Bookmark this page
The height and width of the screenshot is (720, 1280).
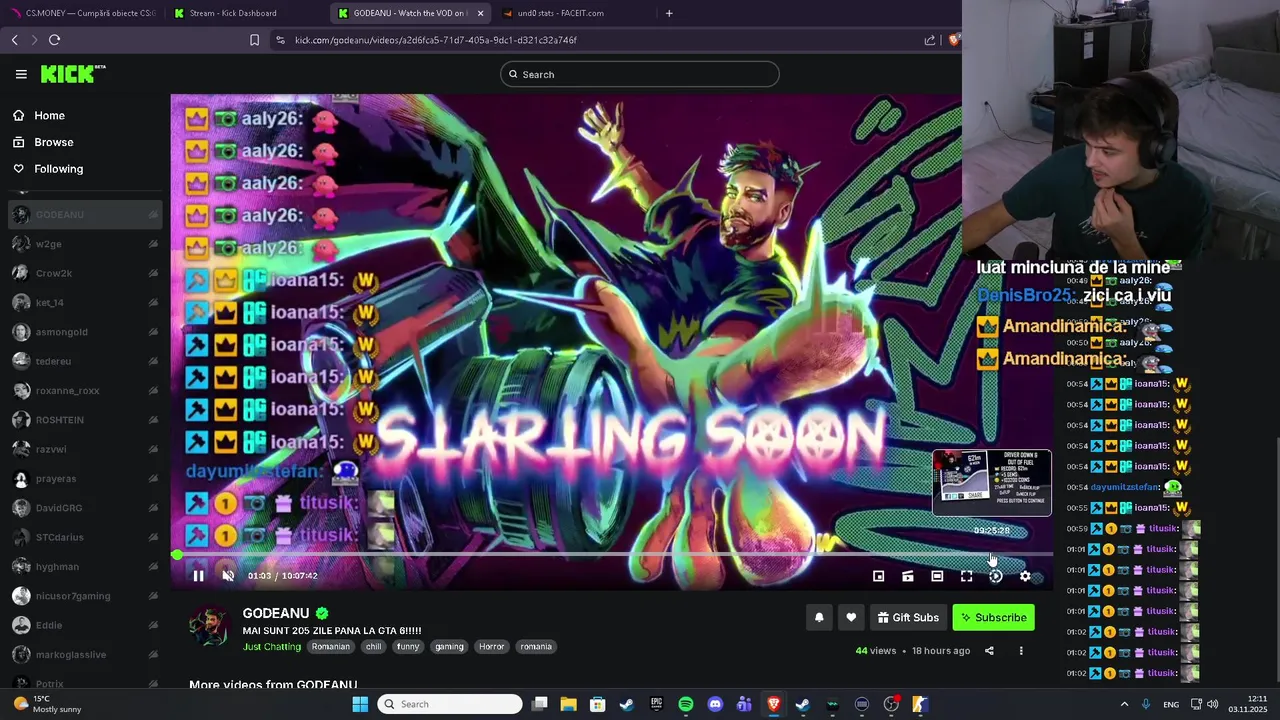(x=254, y=40)
